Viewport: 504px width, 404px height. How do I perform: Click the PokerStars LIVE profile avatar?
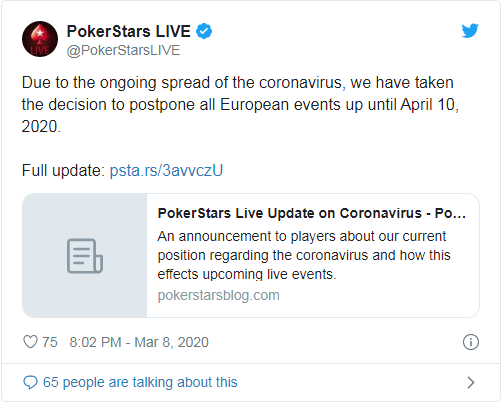[x=40, y=39]
